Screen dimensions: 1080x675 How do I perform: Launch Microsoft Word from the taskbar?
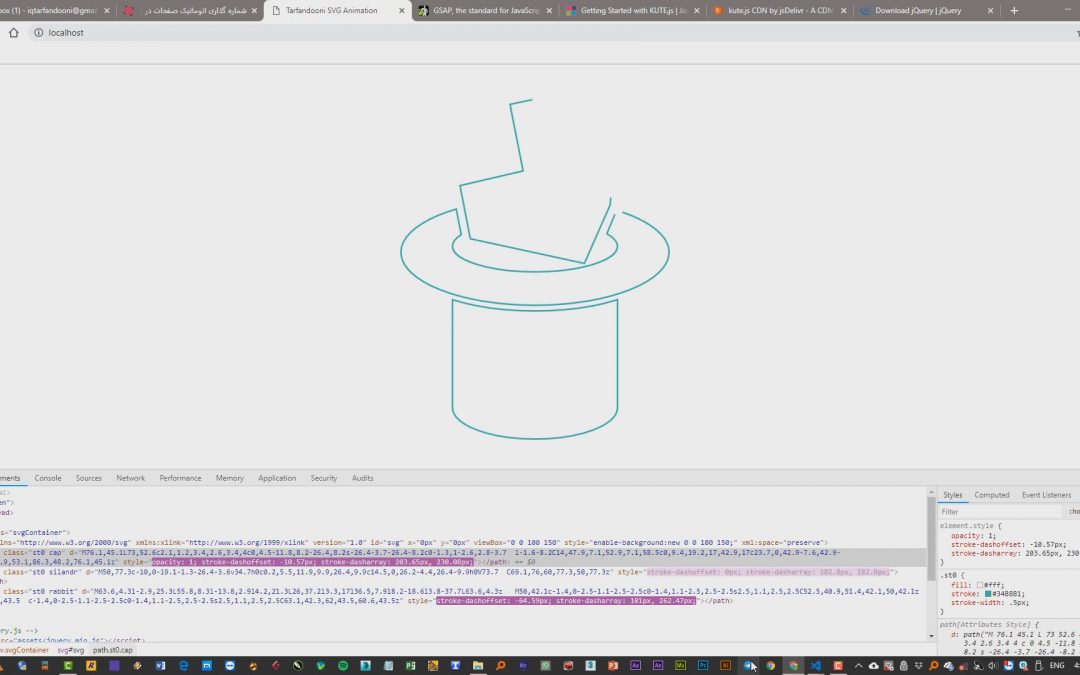[x=160, y=665]
